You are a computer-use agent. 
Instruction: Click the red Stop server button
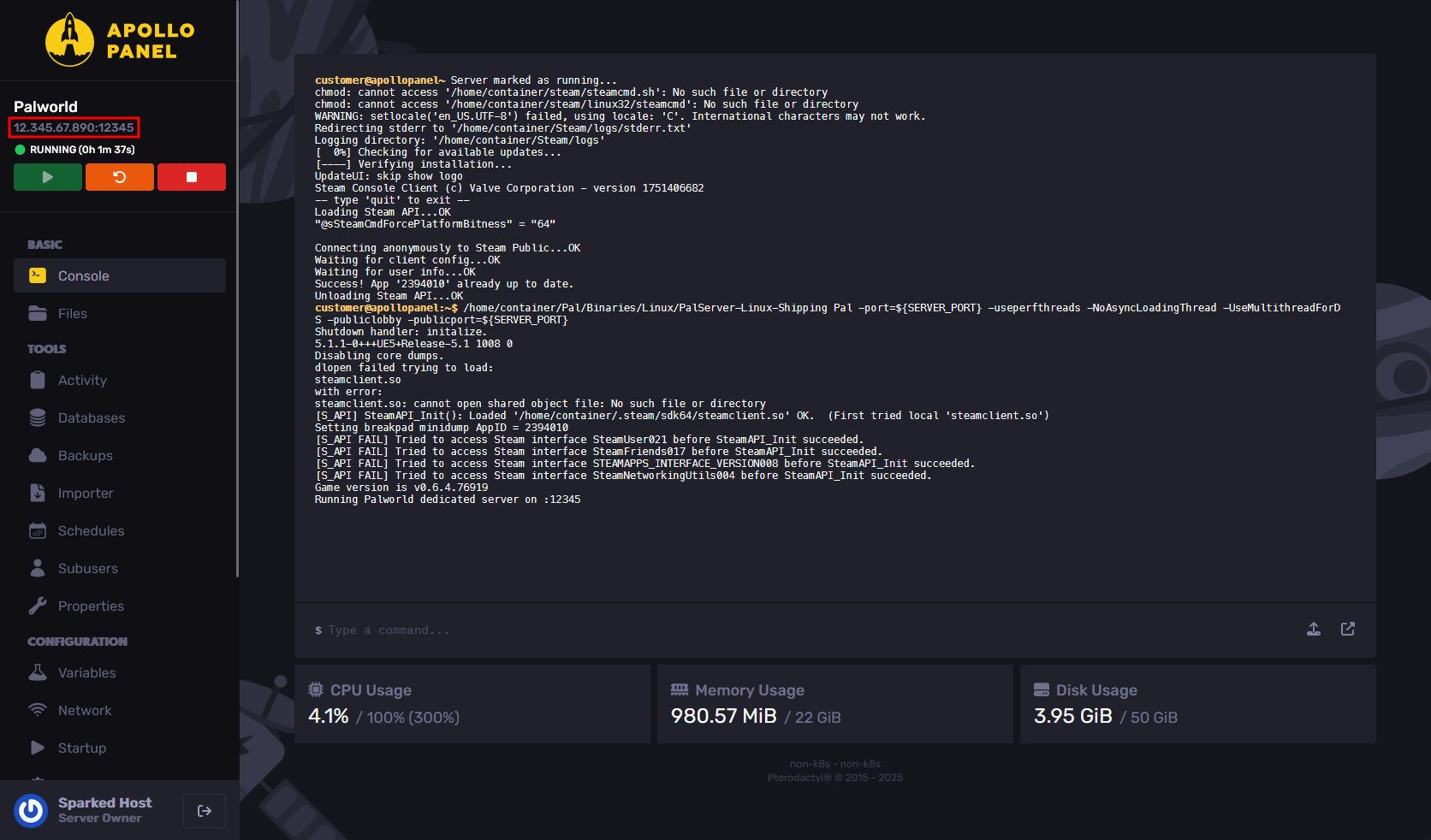pos(192,177)
